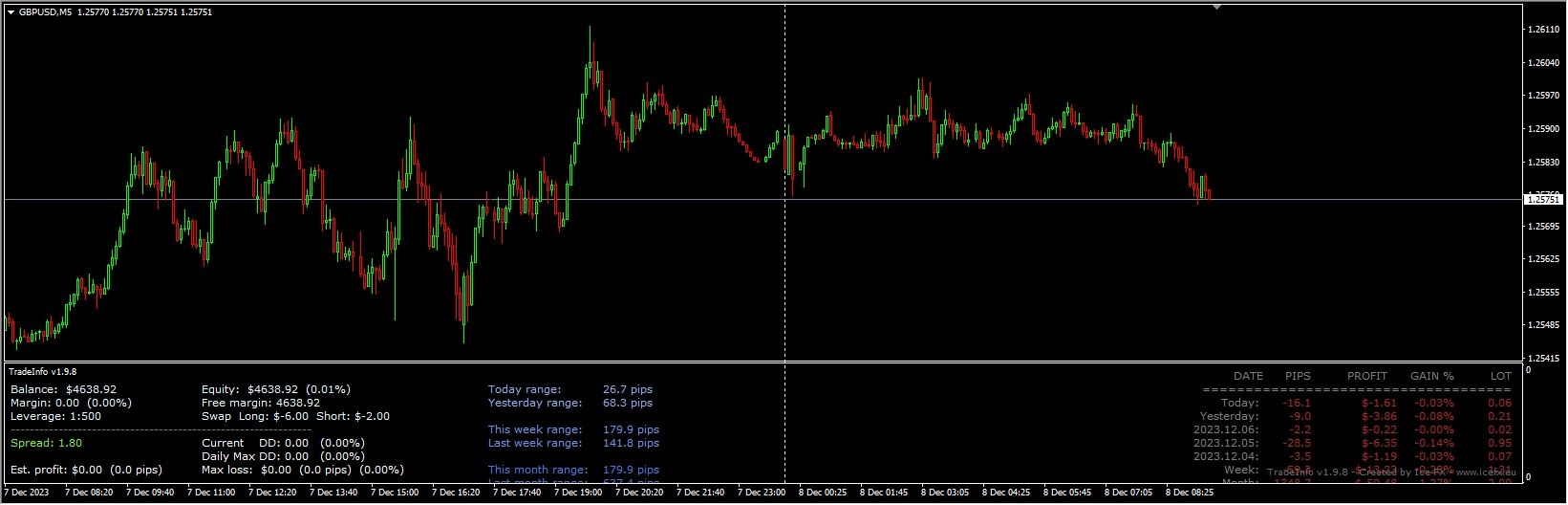The height and width of the screenshot is (505, 1568).
Task: Click the 1.25900 price scale label
Action: [x=1543, y=129]
